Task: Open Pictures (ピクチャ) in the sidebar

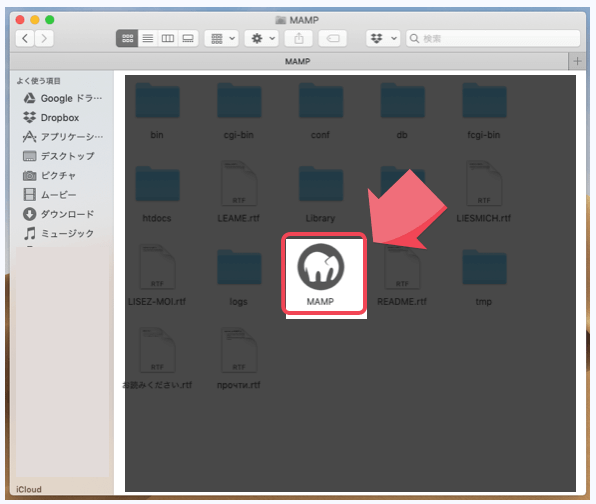Action: click(49, 175)
